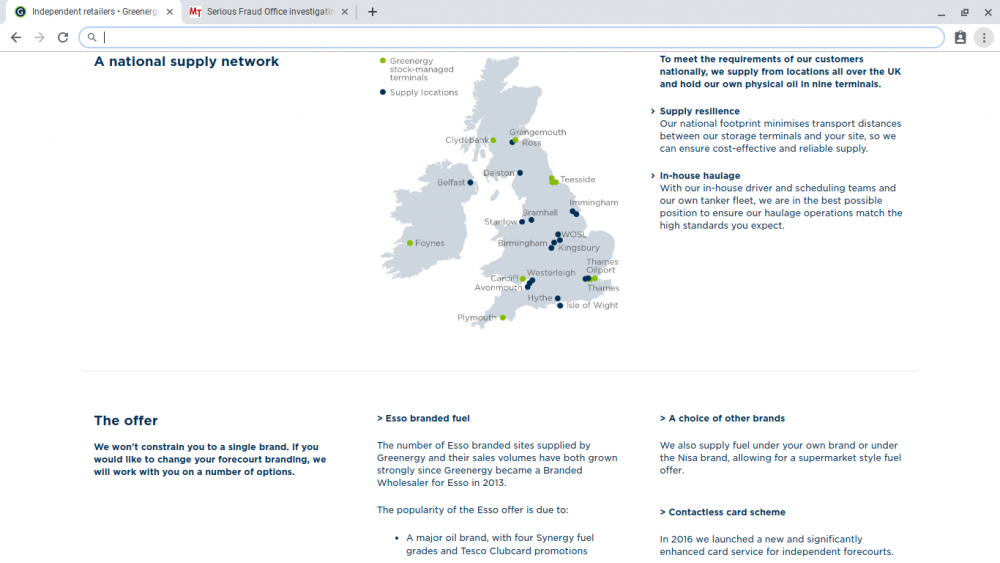This screenshot has width=1000, height=563.
Task: Click the Immingham supply location marker
Action: [x=575, y=213]
